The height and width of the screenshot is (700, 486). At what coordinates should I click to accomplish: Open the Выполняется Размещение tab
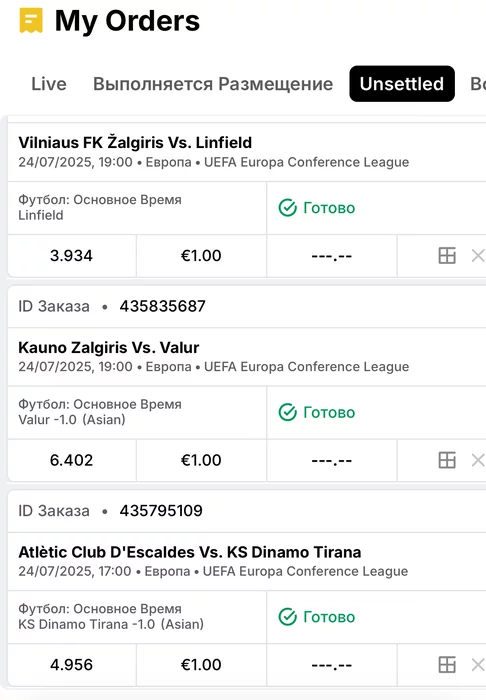tap(213, 84)
